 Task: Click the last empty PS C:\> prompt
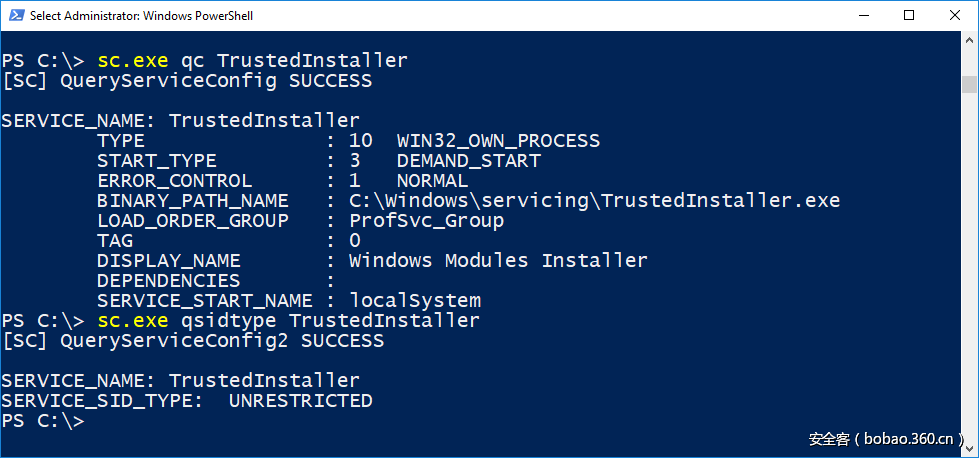coord(44,421)
